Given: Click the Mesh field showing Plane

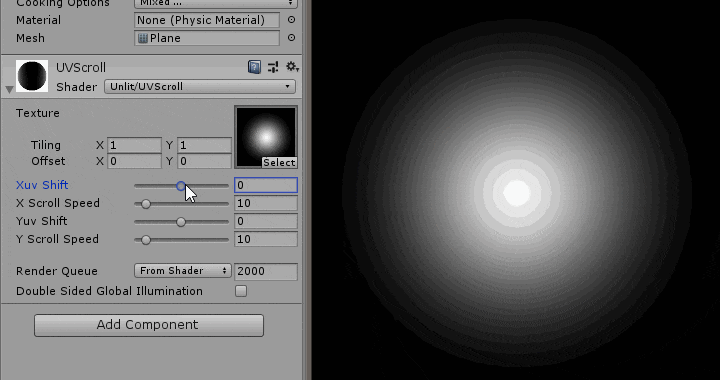Looking at the screenshot, I should click(207, 38).
